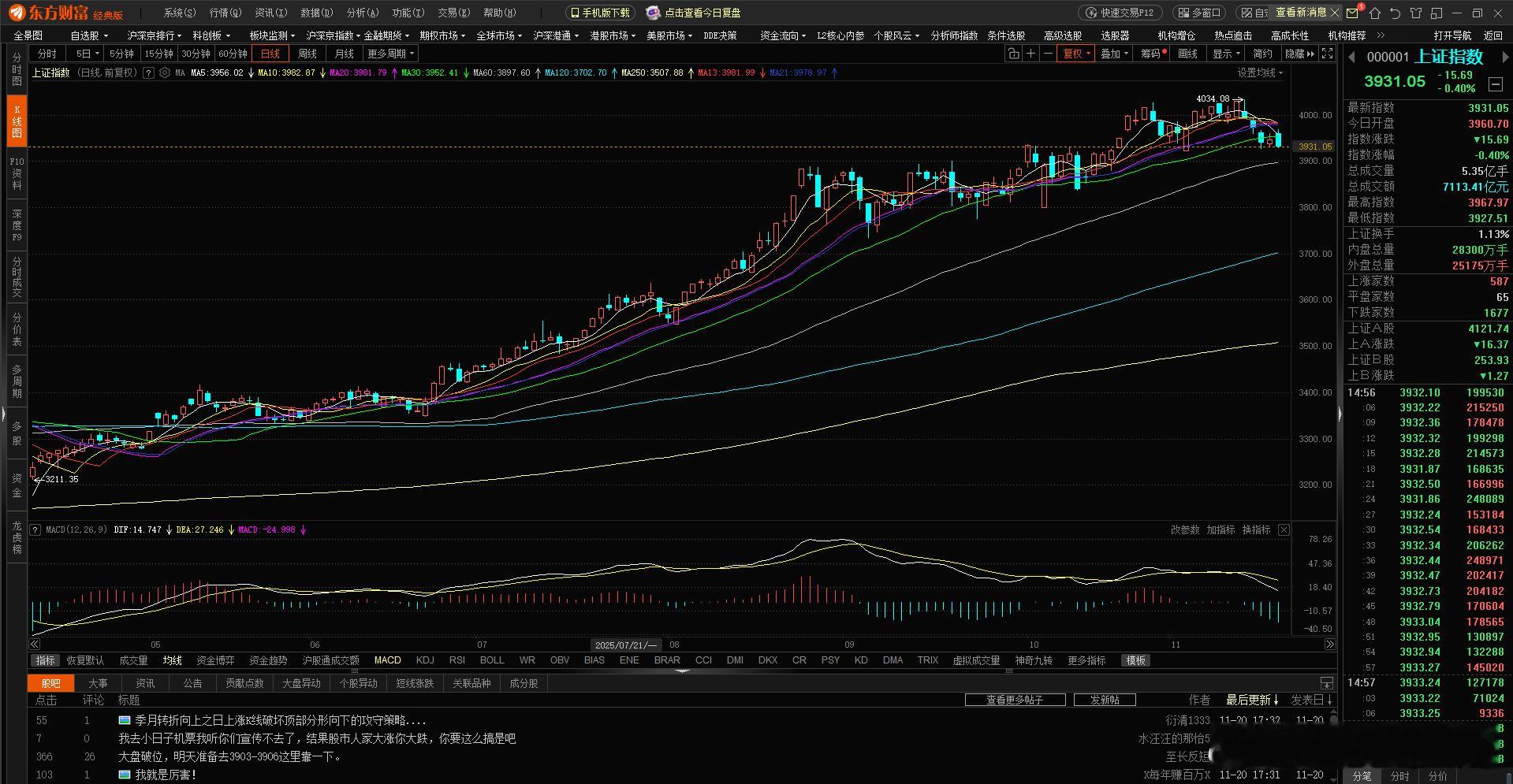Open the 多窗口 multi-window view
1513x784 pixels.
pos(1198,13)
